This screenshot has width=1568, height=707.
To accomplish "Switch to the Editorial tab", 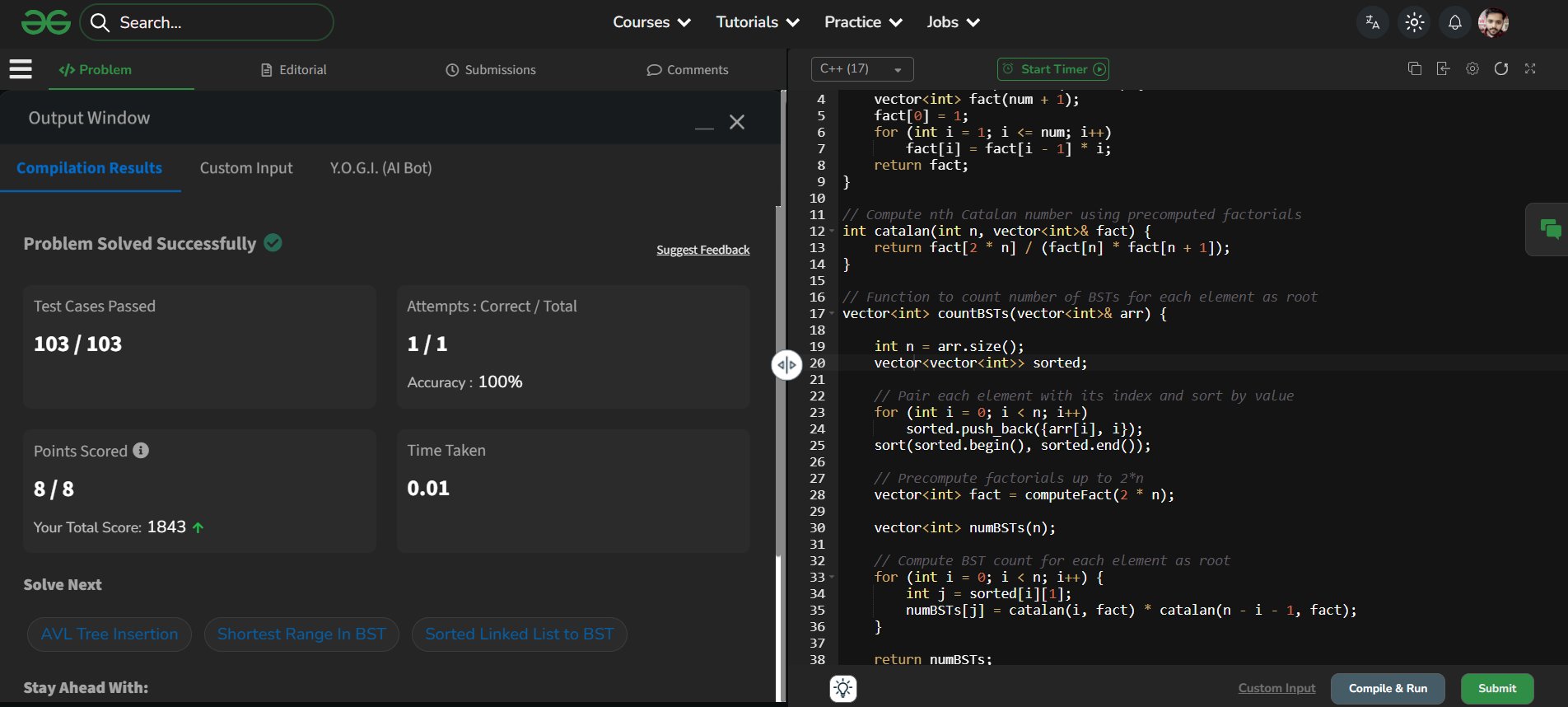I will coord(294,70).
